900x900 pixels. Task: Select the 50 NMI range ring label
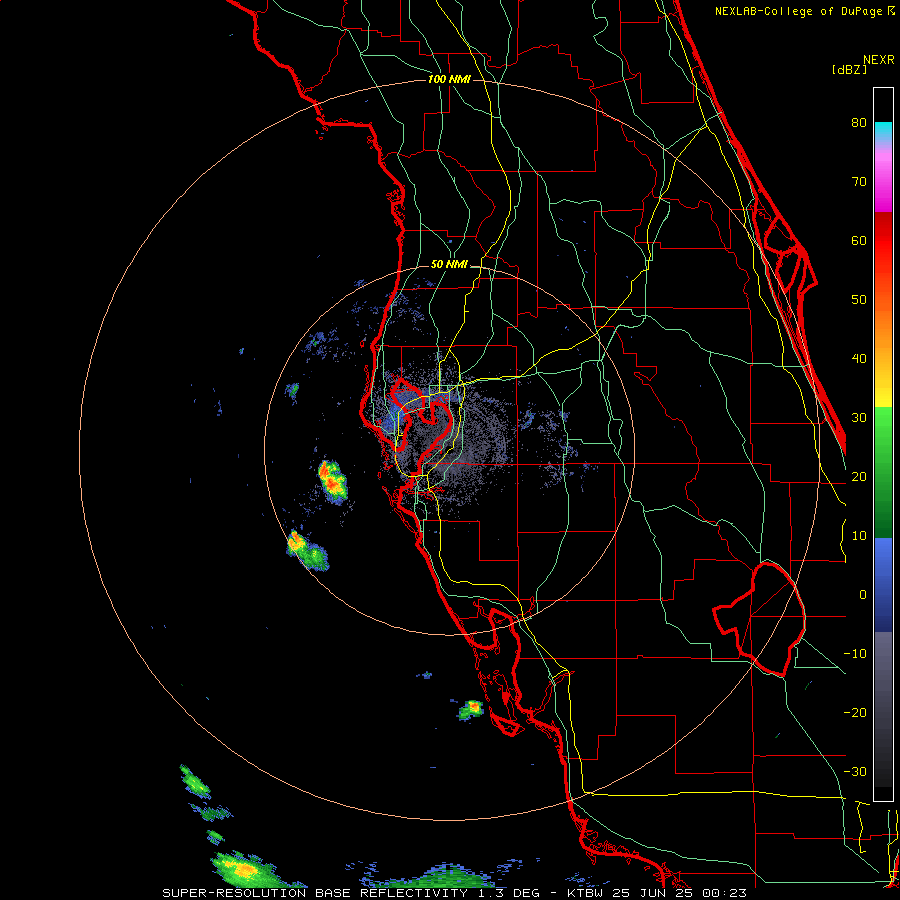(x=449, y=265)
